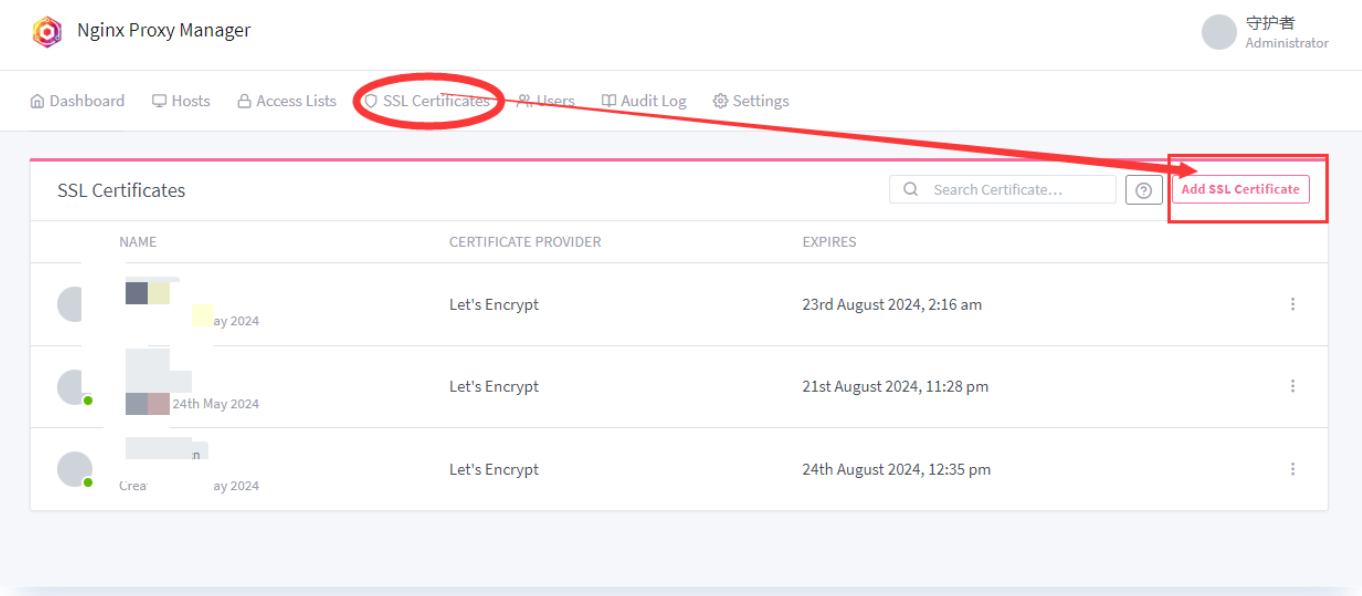The image size is (1362, 596).
Task: Open actions menu for 21st August certificate
Action: [1292, 386]
